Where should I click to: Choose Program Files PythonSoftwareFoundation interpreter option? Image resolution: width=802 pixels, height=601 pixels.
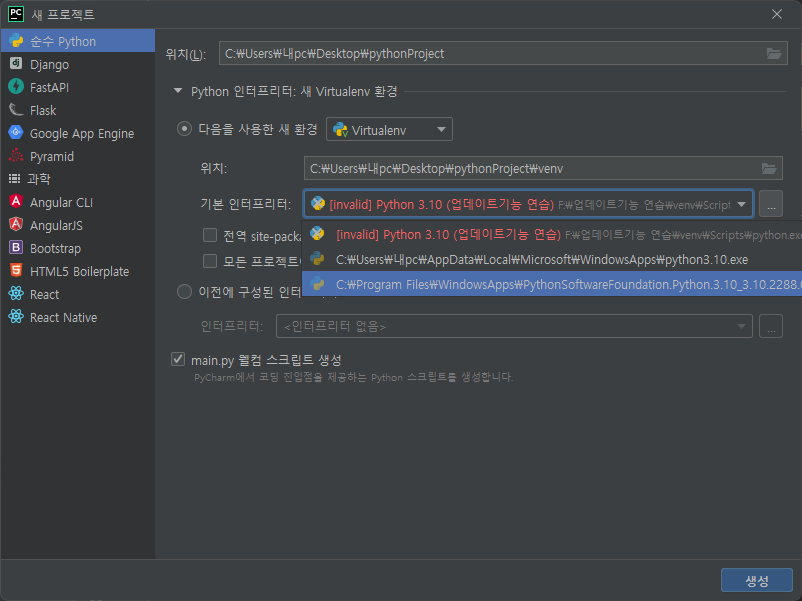tap(552, 284)
